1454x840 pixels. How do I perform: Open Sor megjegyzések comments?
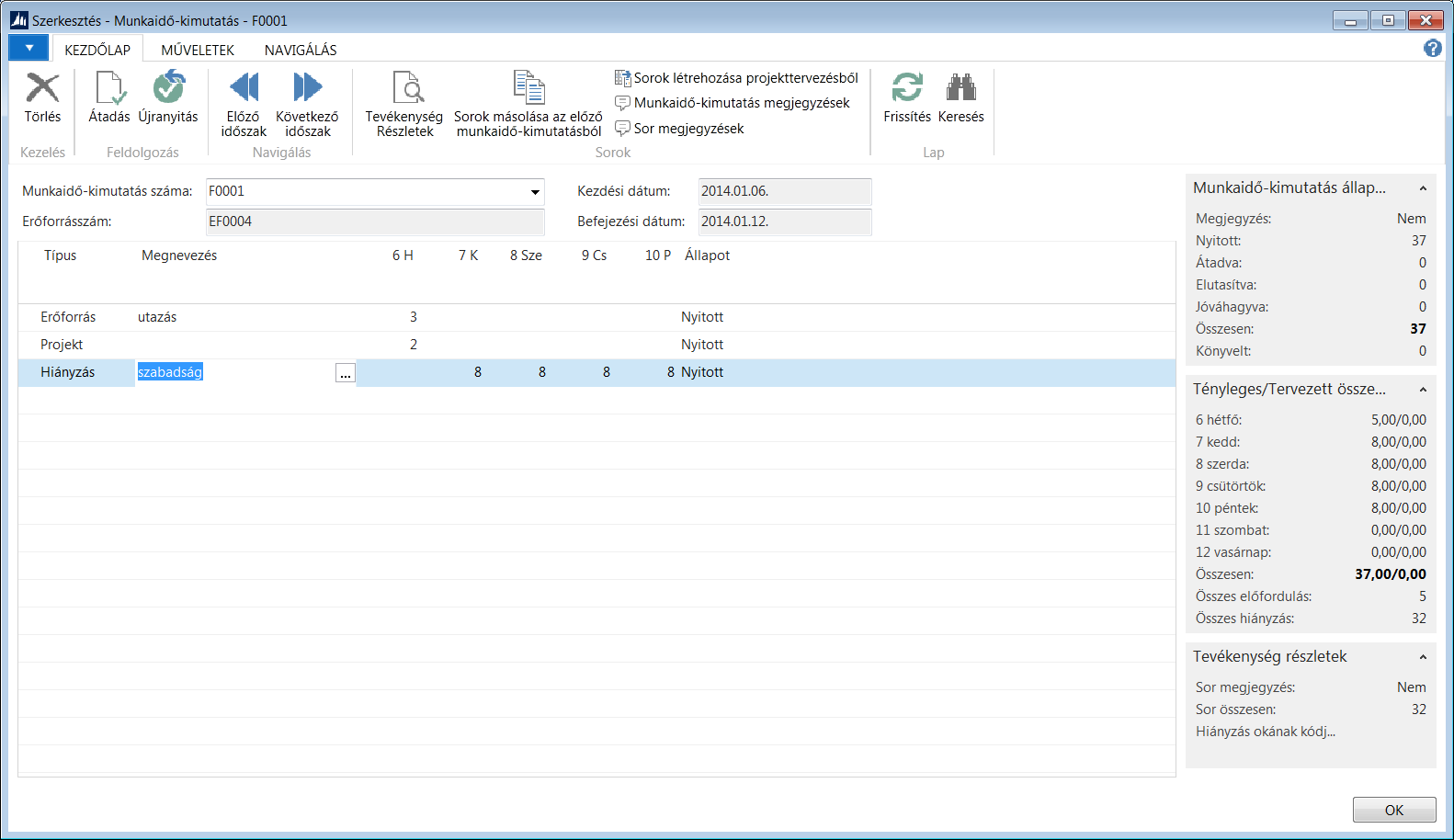[679, 129]
